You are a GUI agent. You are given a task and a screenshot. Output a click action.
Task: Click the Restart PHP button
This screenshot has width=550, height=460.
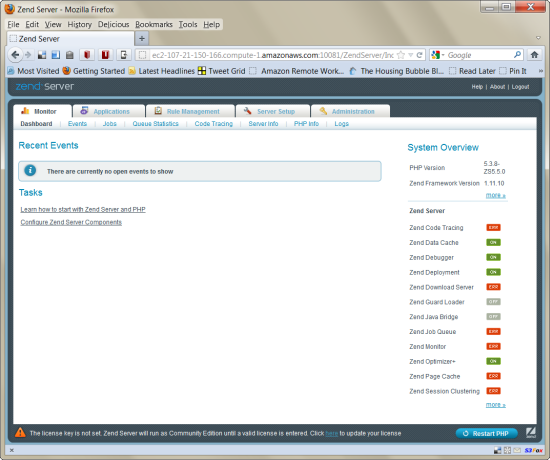pyautogui.click(x=487, y=433)
